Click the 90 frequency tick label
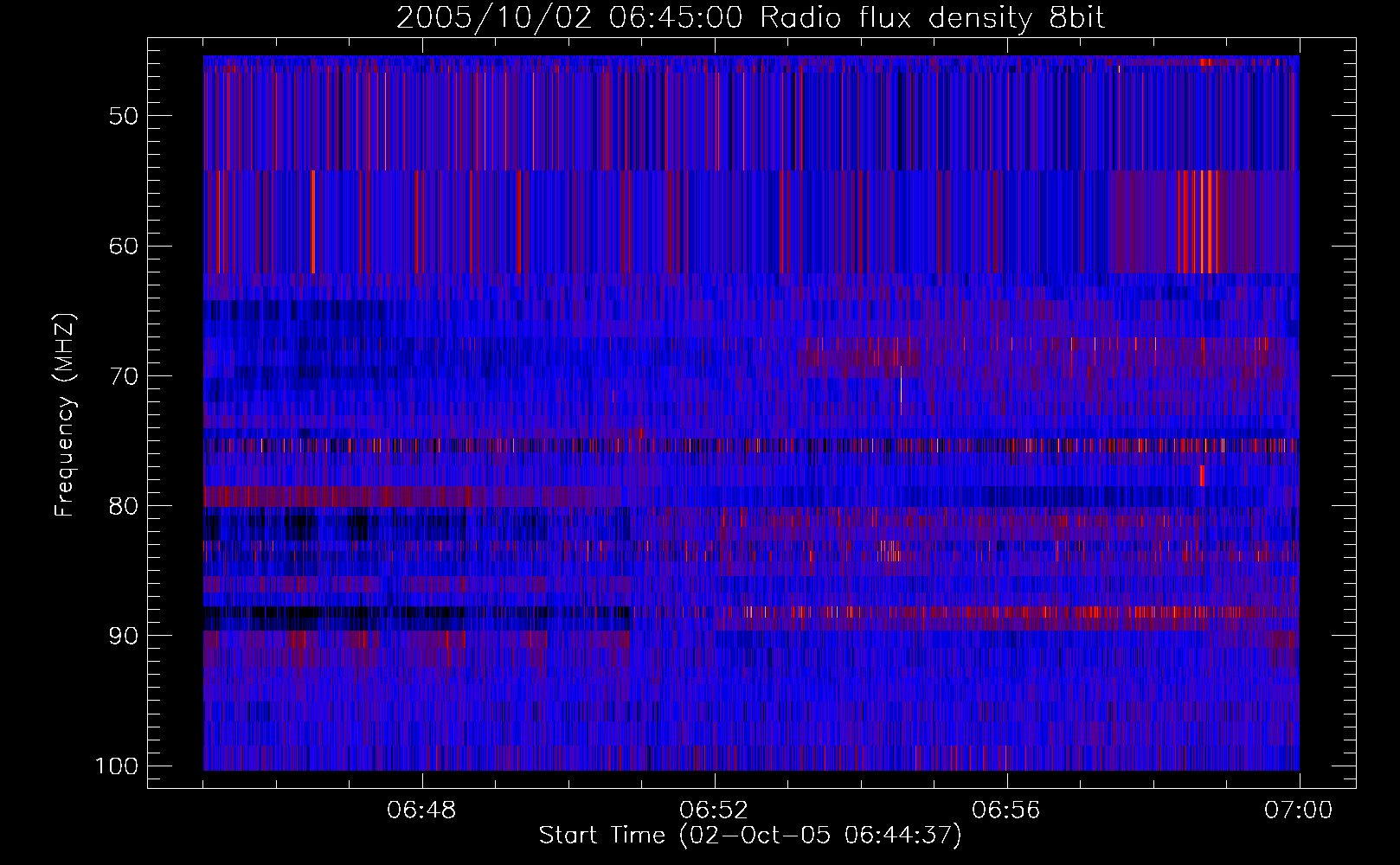Screen dimensions: 1400x865 124,636
